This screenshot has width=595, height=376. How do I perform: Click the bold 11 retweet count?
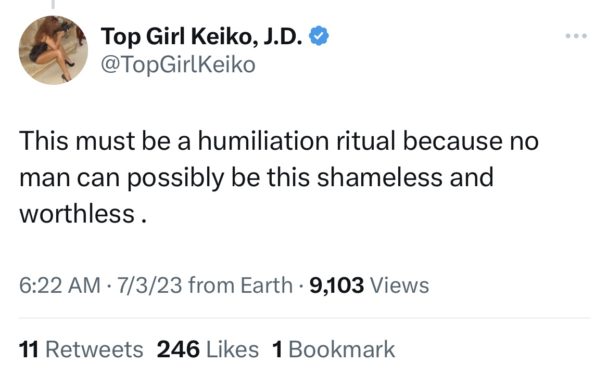pos(29,349)
